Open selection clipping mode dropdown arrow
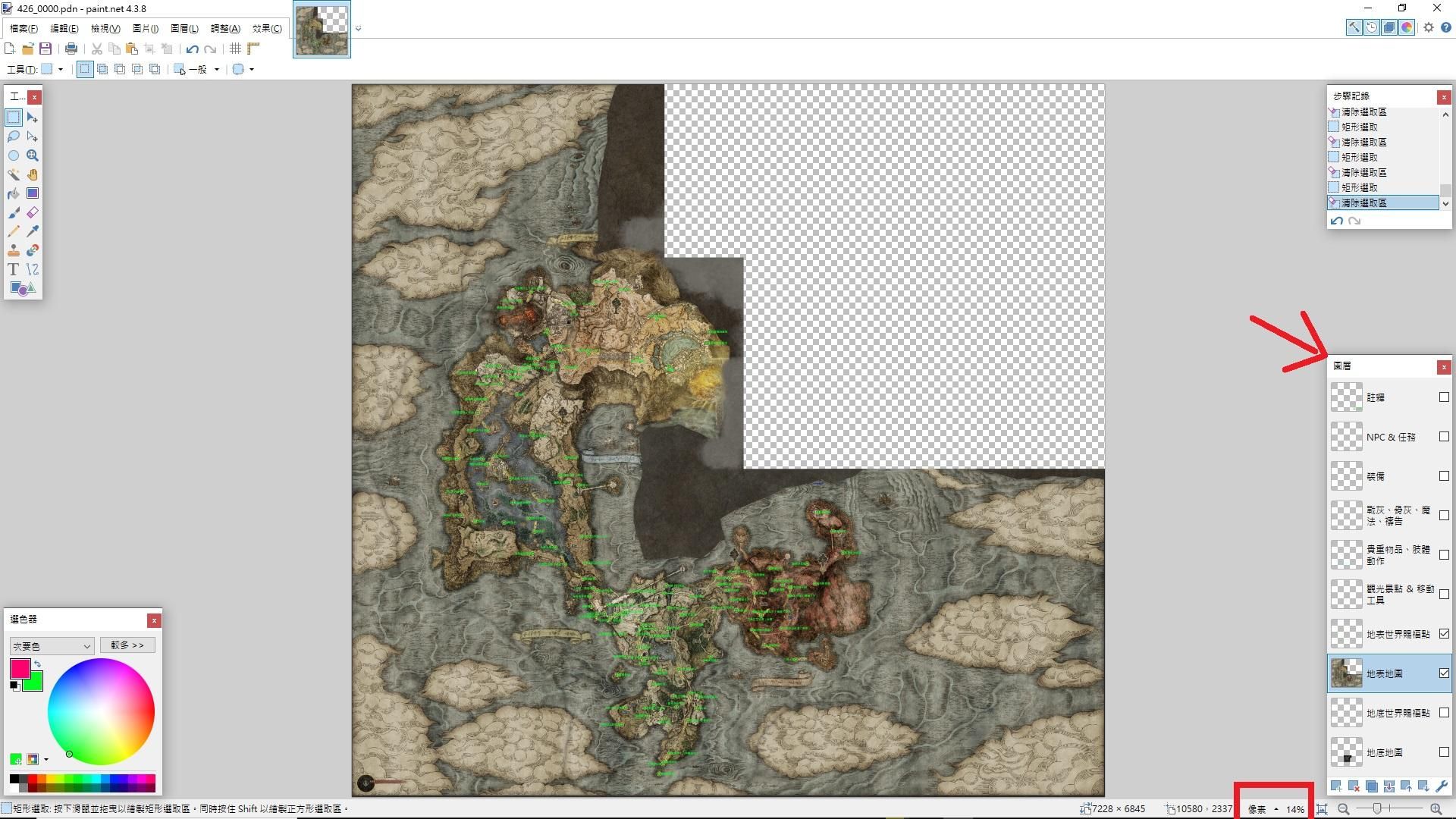Viewport: 1456px width, 819px height. pyautogui.click(x=251, y=69)
